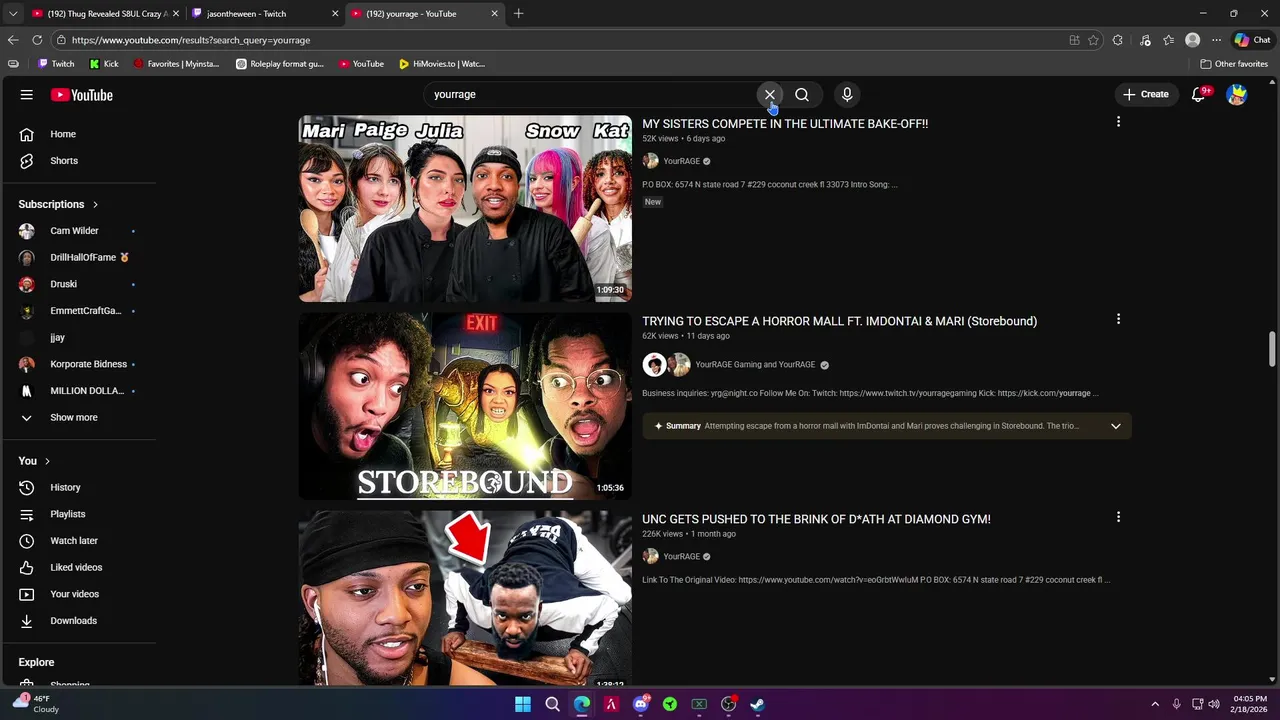
Task: Open the Other favorites folder
Action: [x=1234, y=64]
